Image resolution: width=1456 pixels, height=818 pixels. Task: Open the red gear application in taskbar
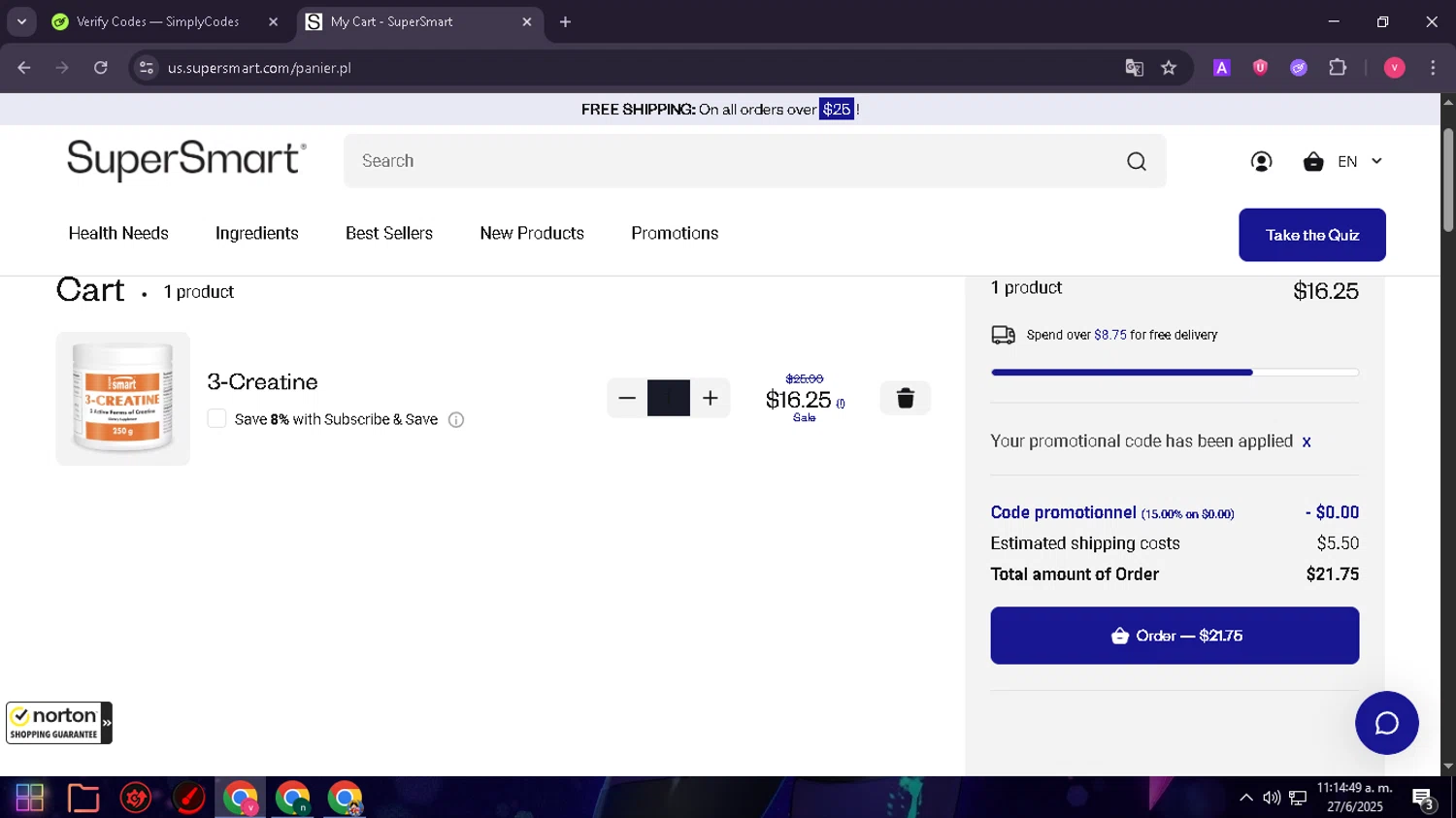tap(136, 798)
